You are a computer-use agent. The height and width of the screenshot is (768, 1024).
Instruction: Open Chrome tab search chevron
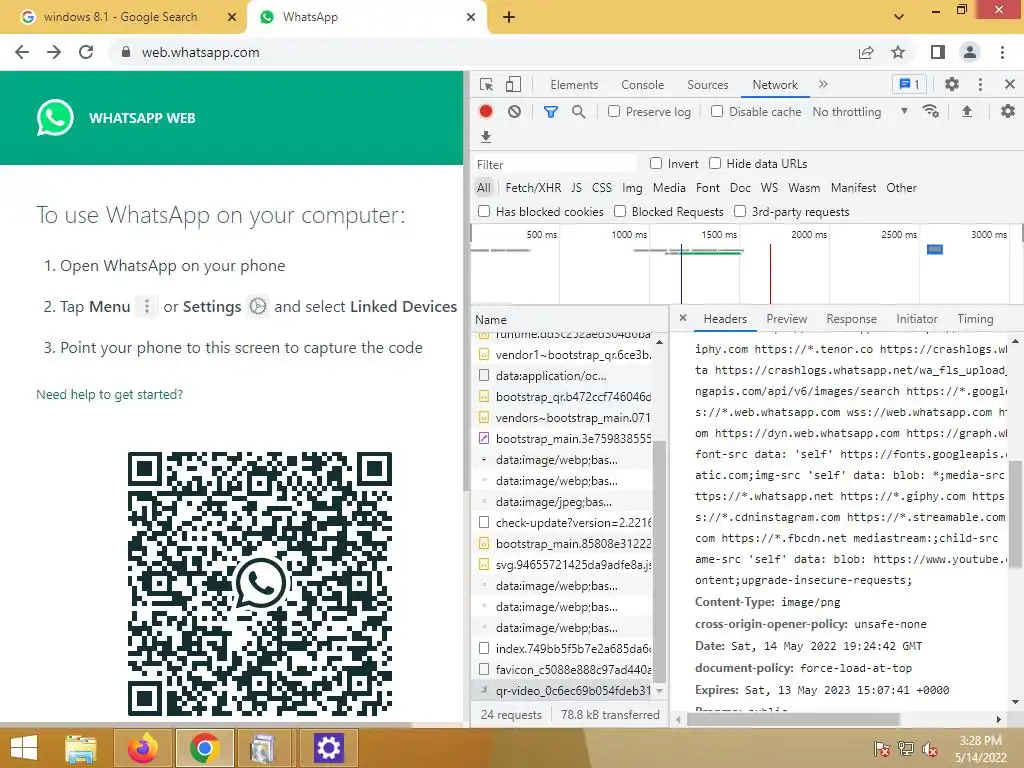coord(899,17)
